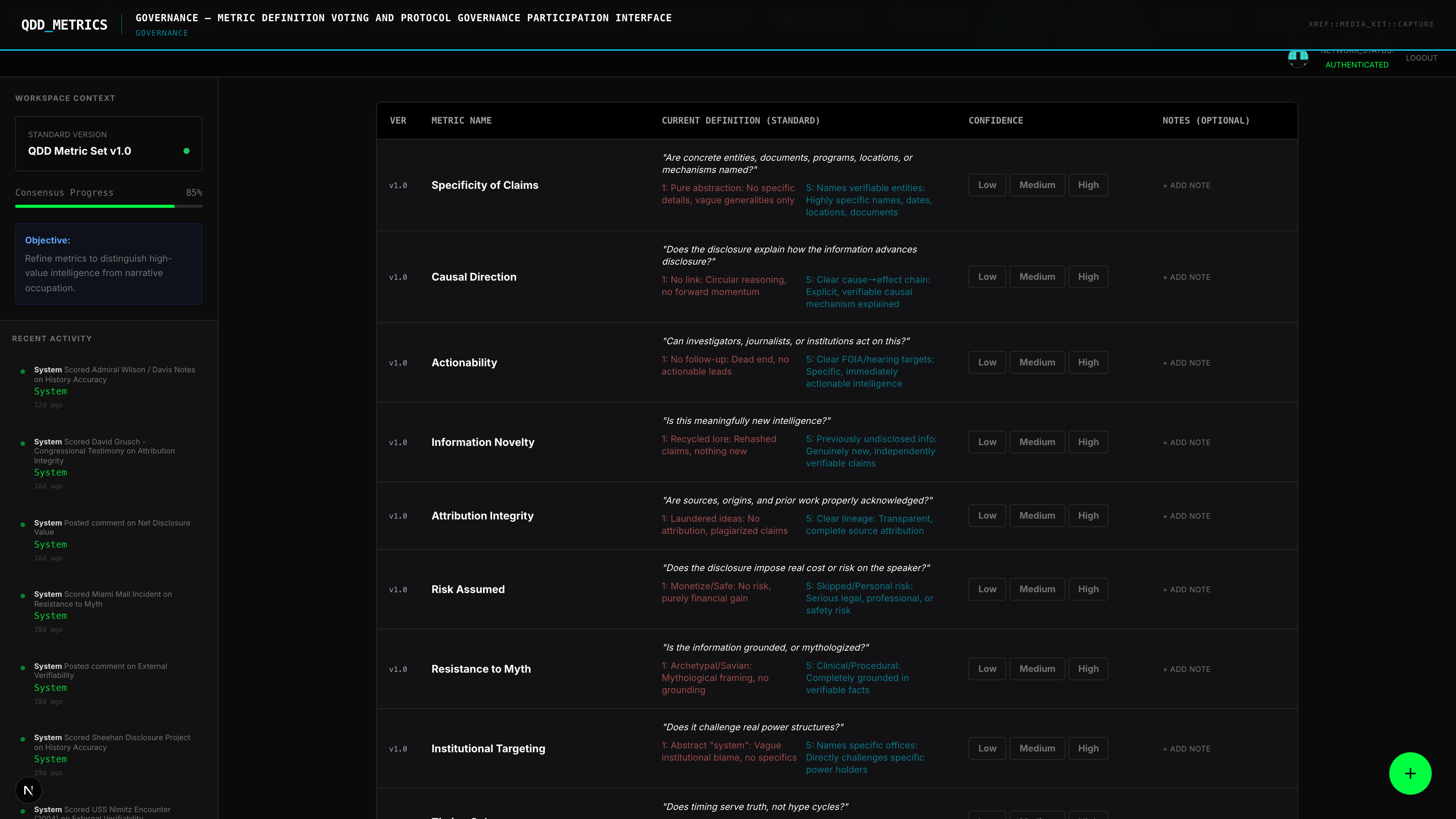Click green status dot in Standard Version card

click(x=187, y=151)
